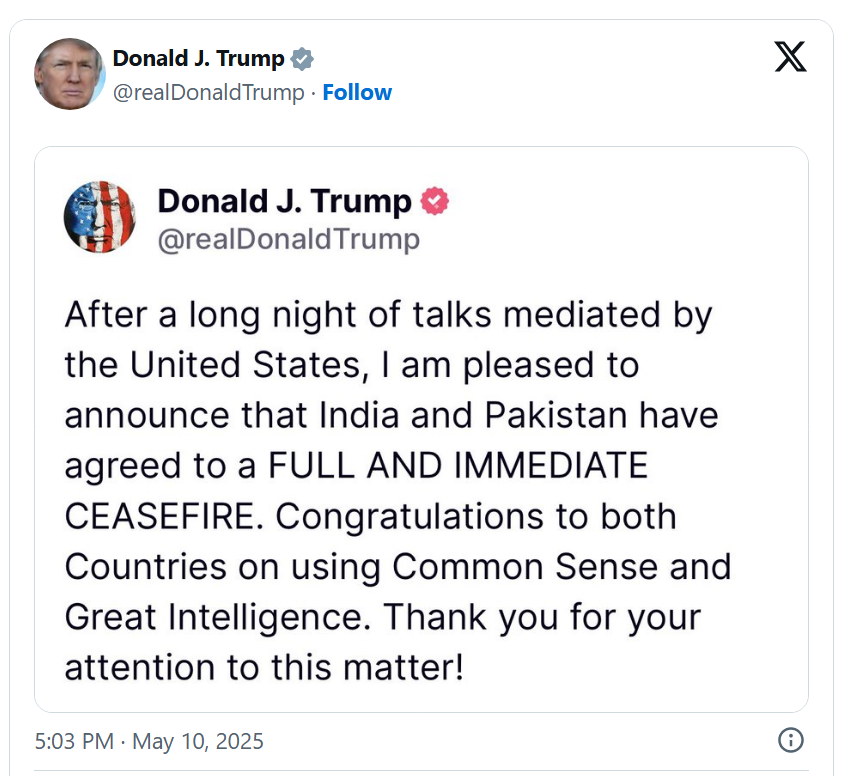Open the round profile photo beside the Follow link
Viewport: 844px width, 776px height.
[69, 74]
